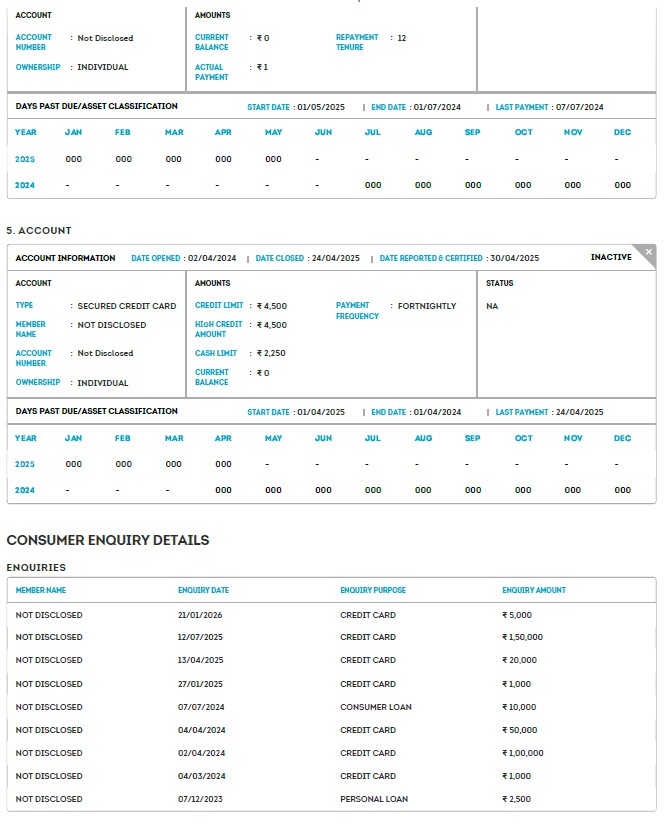This screenshot has height=836, width=665.
Task: Click the Enquiry Date column header
Action: click(203, 590)
